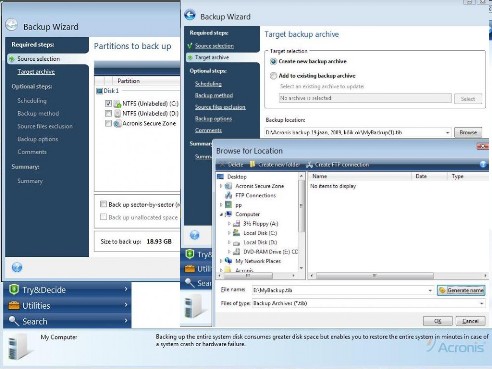Collapse the Computer node in location tree
The width and height of the screenshot is (492, 369).
221,214
